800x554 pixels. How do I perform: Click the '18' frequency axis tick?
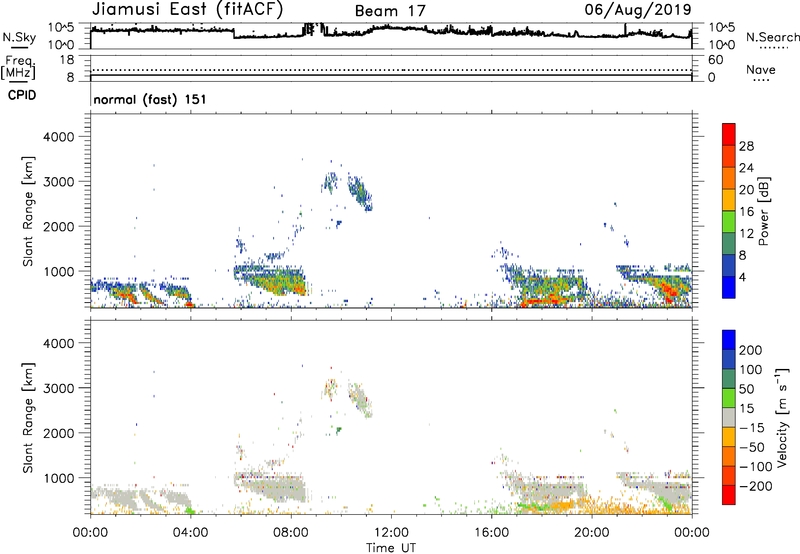point(67,60)
